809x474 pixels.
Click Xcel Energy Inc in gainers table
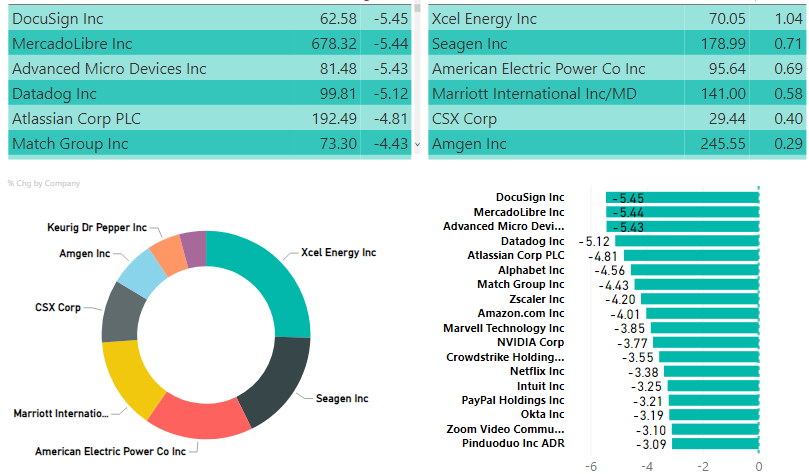point(484,19)
